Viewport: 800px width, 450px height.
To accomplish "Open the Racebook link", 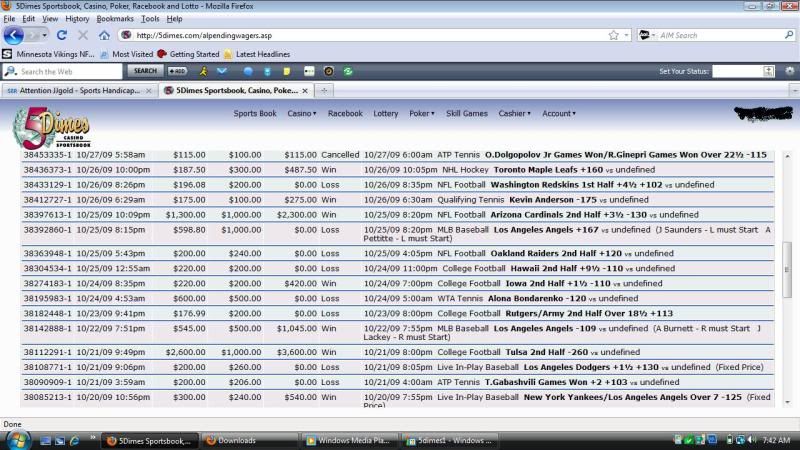I will point(345,113).
